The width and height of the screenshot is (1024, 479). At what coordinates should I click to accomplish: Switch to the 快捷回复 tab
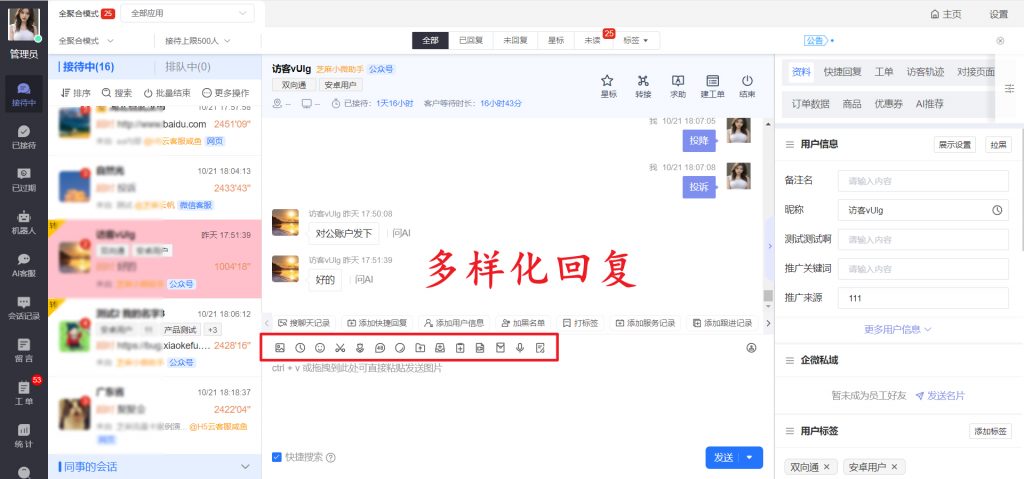[x=842, y=72]
